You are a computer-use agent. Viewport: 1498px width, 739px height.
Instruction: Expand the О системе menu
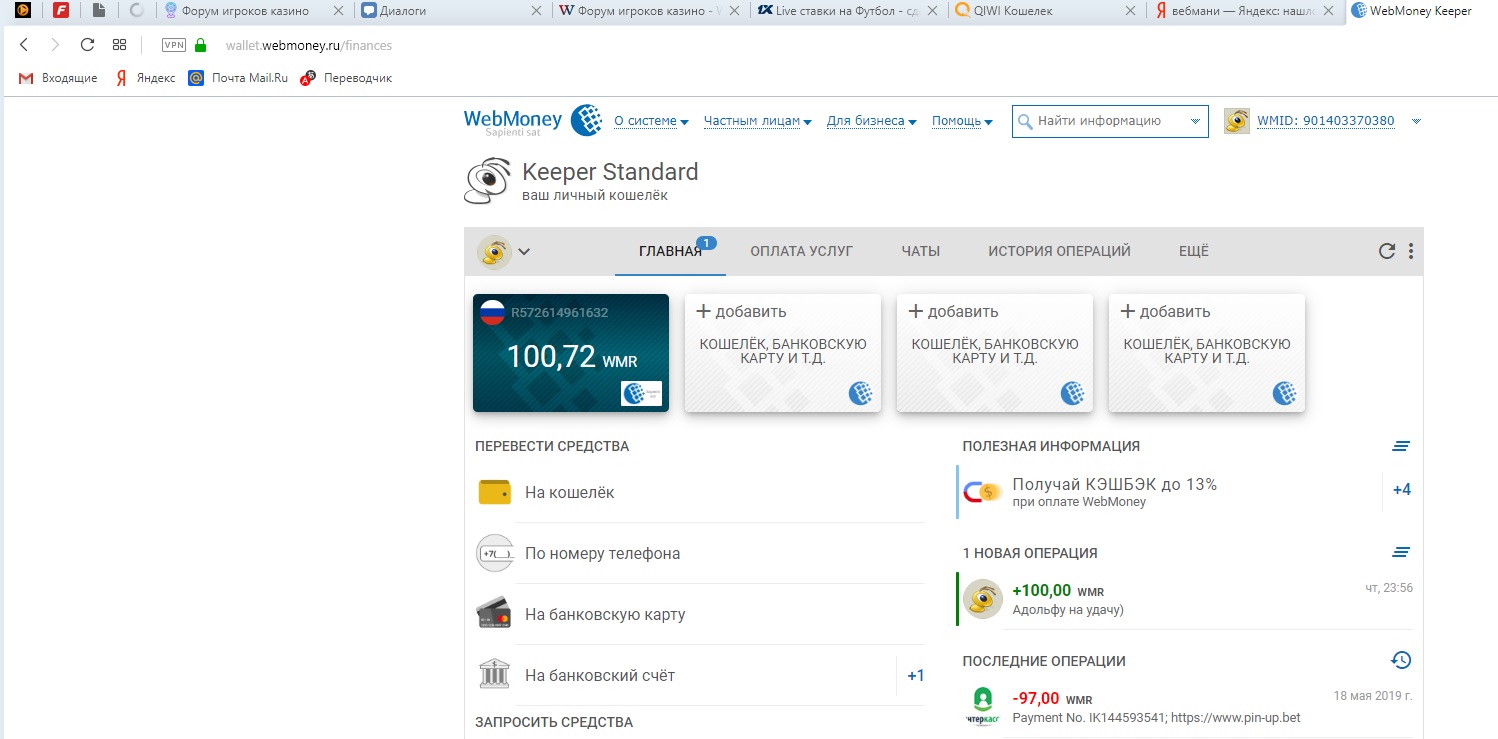coord(651,121)
